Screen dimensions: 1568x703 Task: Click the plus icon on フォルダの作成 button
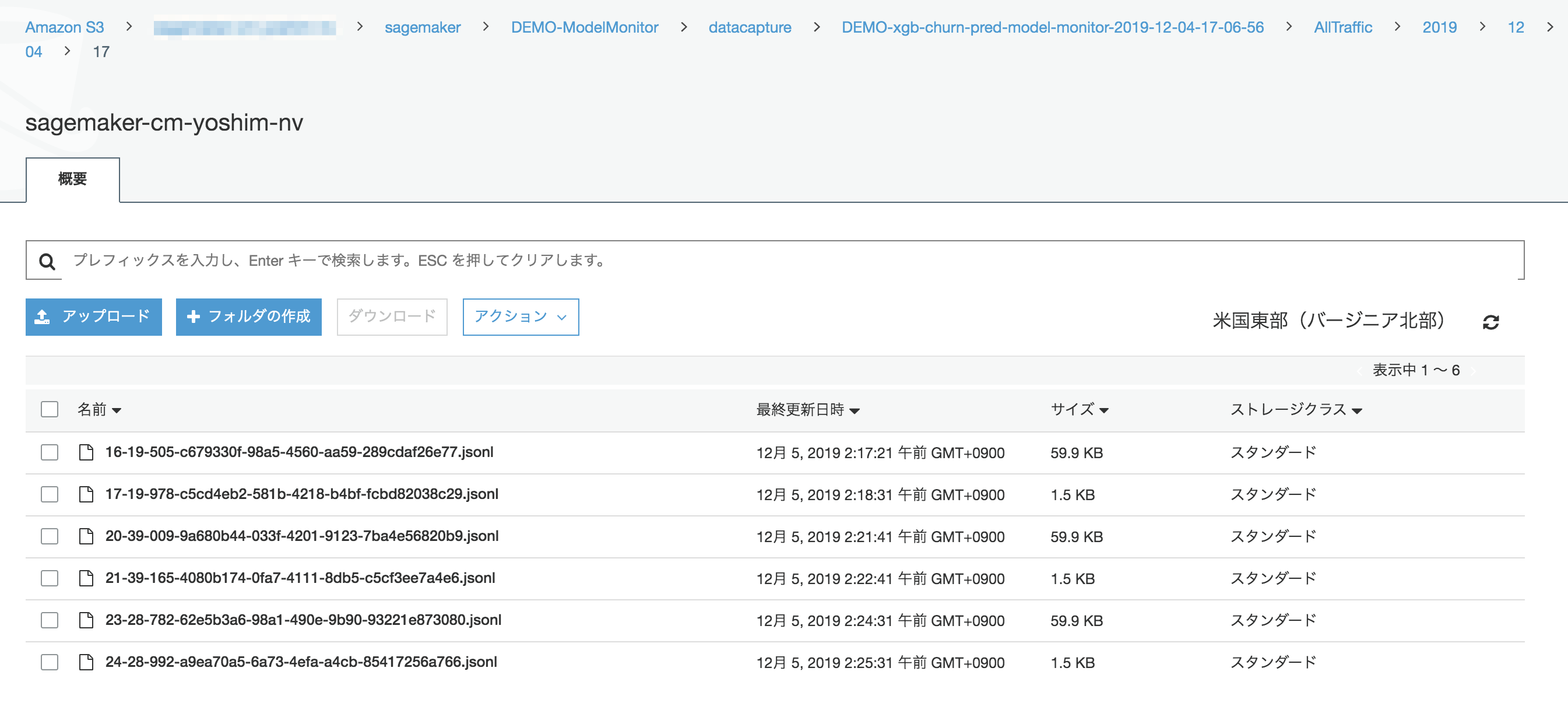point(194,317)
